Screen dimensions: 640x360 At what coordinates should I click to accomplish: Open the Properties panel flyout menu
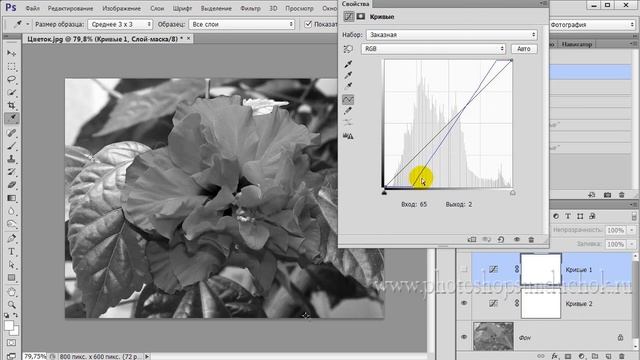(x=543, y=4)
